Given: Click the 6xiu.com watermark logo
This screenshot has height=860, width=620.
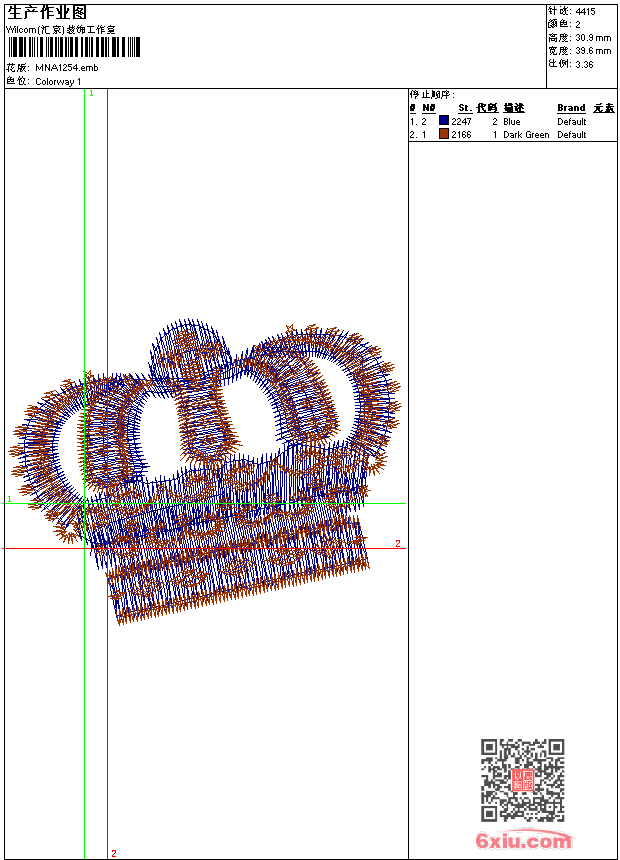Looking at the screenshot, I should click(524, 841).
